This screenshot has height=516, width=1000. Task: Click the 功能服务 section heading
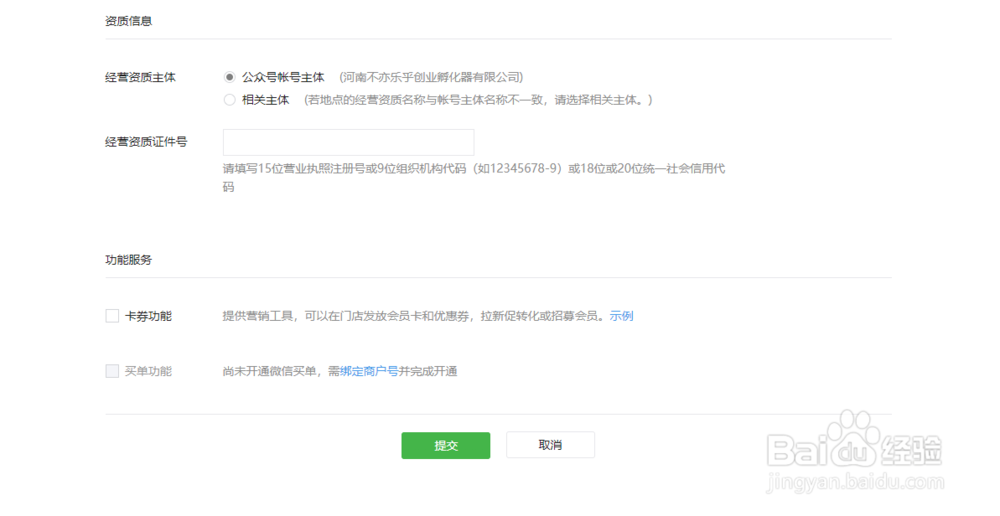(x=129, y=260)
